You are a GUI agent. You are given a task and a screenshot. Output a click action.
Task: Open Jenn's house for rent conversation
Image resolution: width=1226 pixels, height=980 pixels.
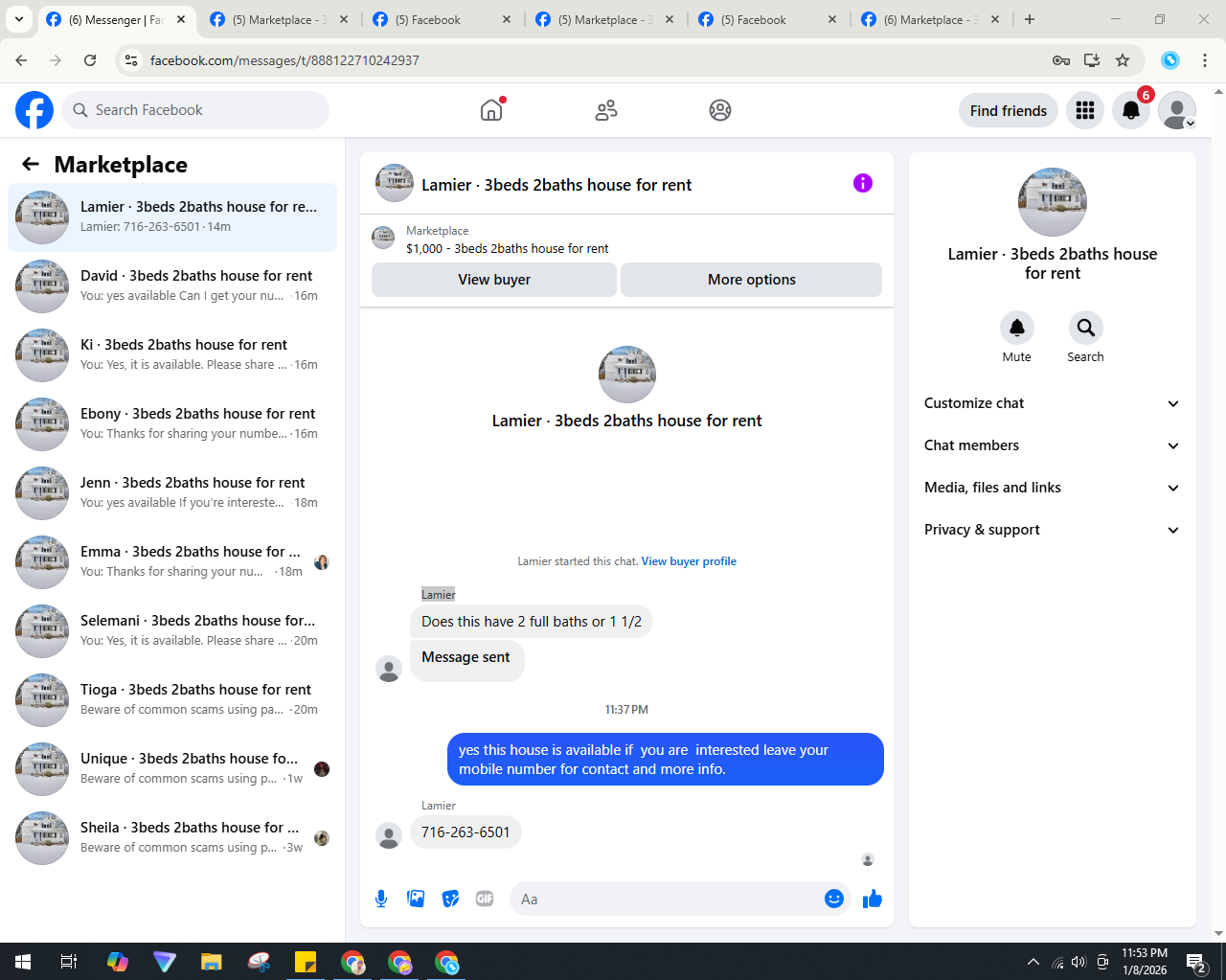172,493
